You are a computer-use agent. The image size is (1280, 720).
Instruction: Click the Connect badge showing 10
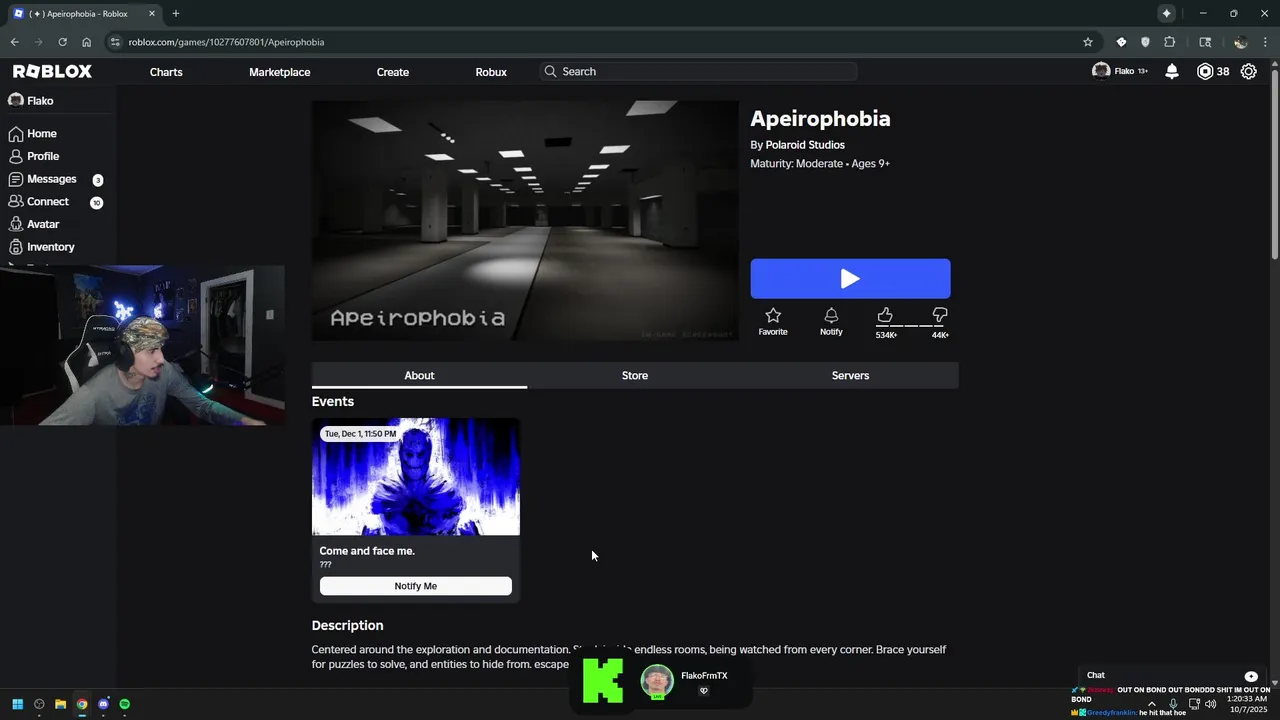click(96, 203)
